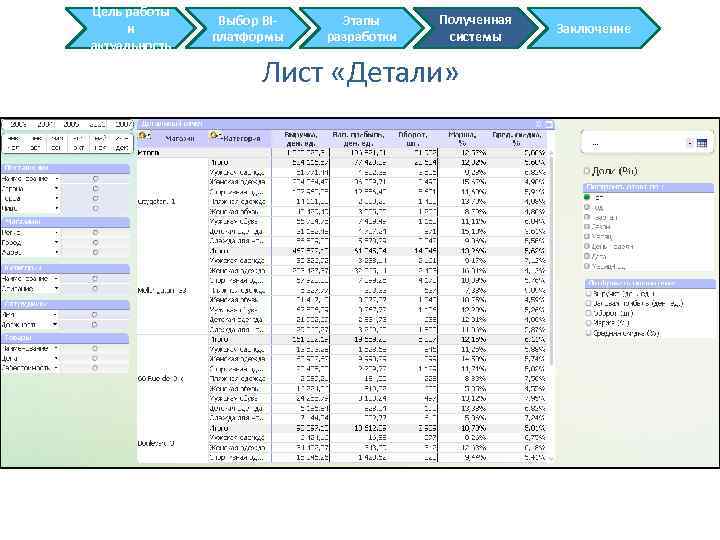
Task: Select the День недели radio option
Action: point(587,247)
